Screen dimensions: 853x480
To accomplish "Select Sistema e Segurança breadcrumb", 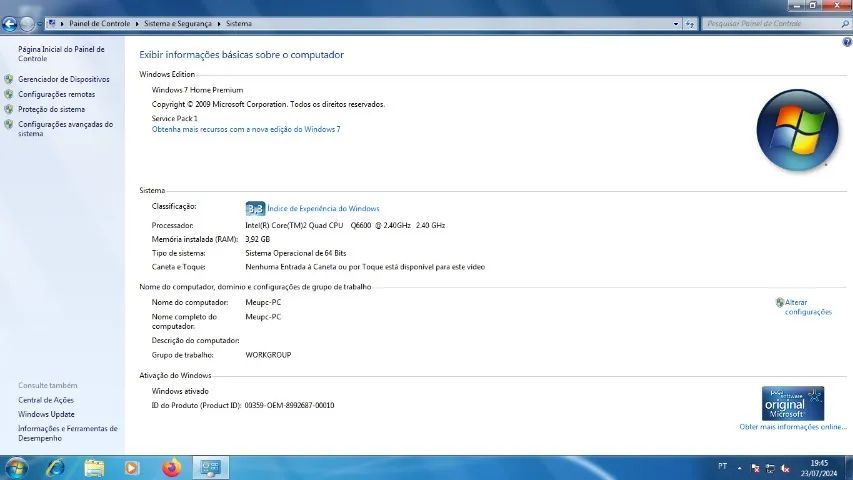I will click(178, 23).
